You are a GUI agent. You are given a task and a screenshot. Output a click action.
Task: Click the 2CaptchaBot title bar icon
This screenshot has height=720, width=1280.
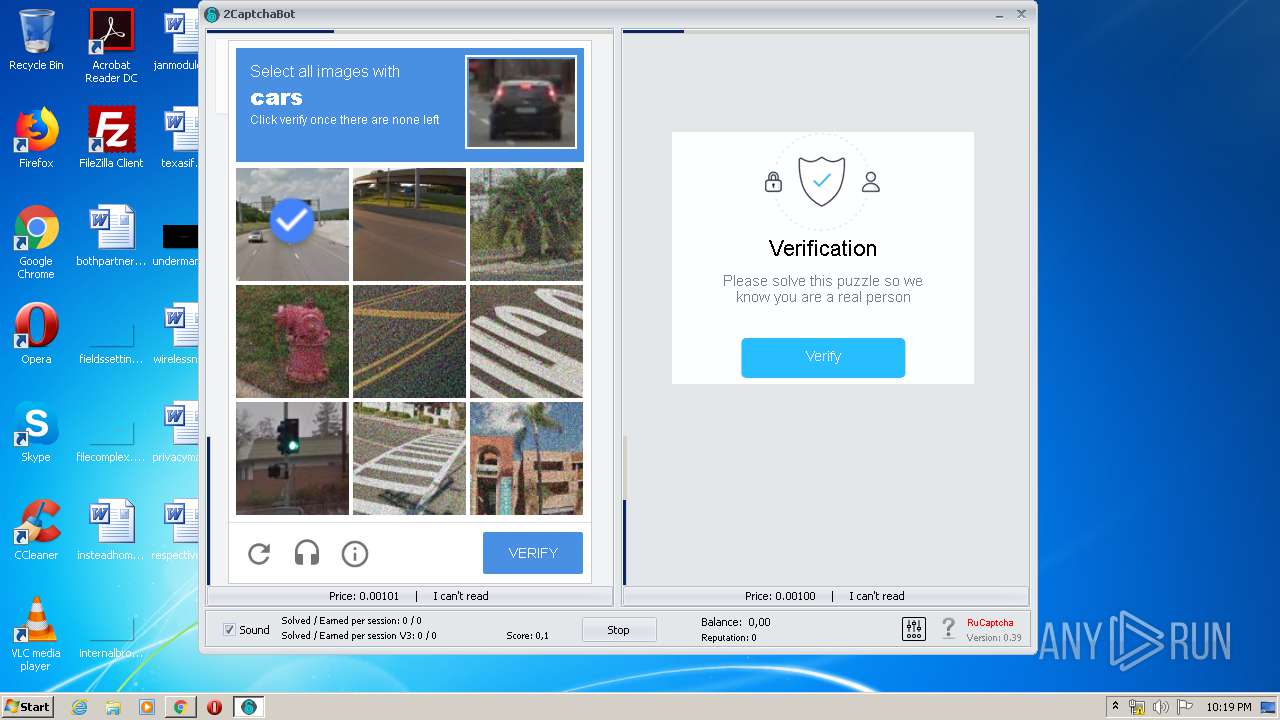212,14
